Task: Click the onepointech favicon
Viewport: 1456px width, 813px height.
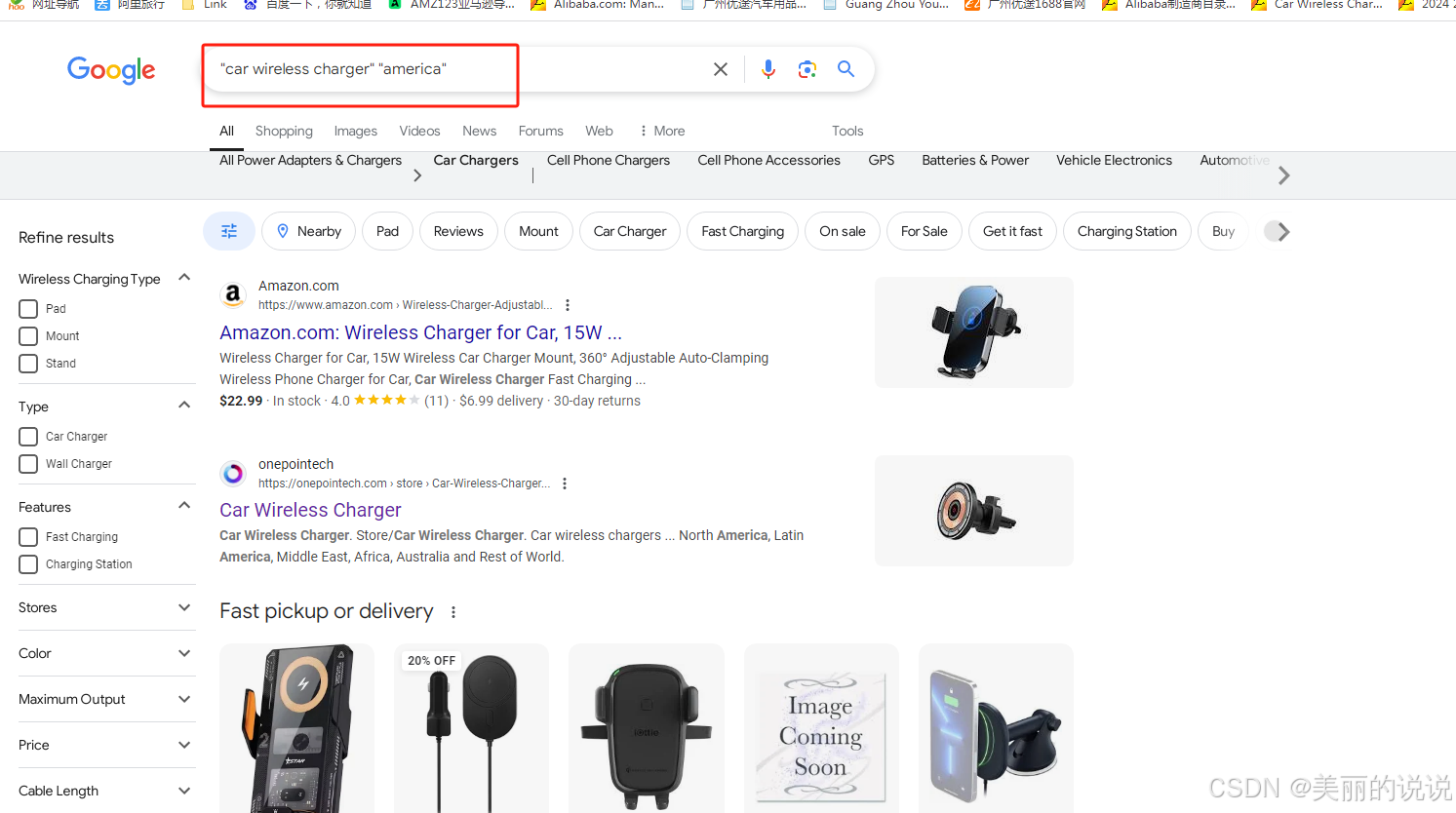Action: click(x=233, y=474)
